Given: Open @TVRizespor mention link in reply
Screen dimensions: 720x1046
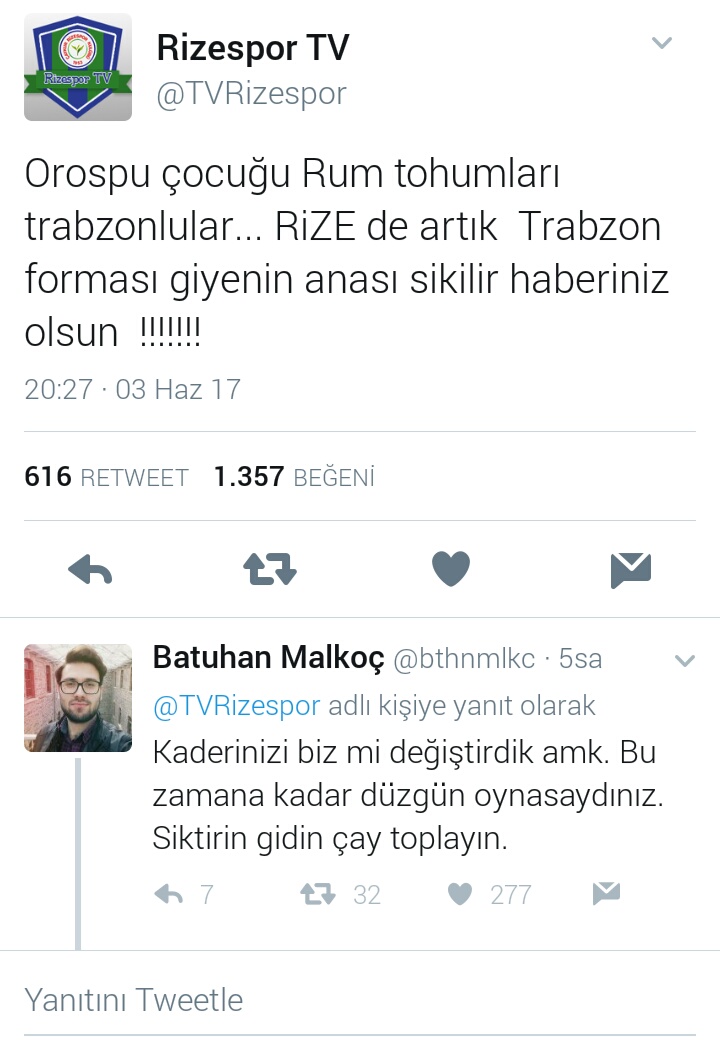Looking at the screenshot, I should [237, 706].
